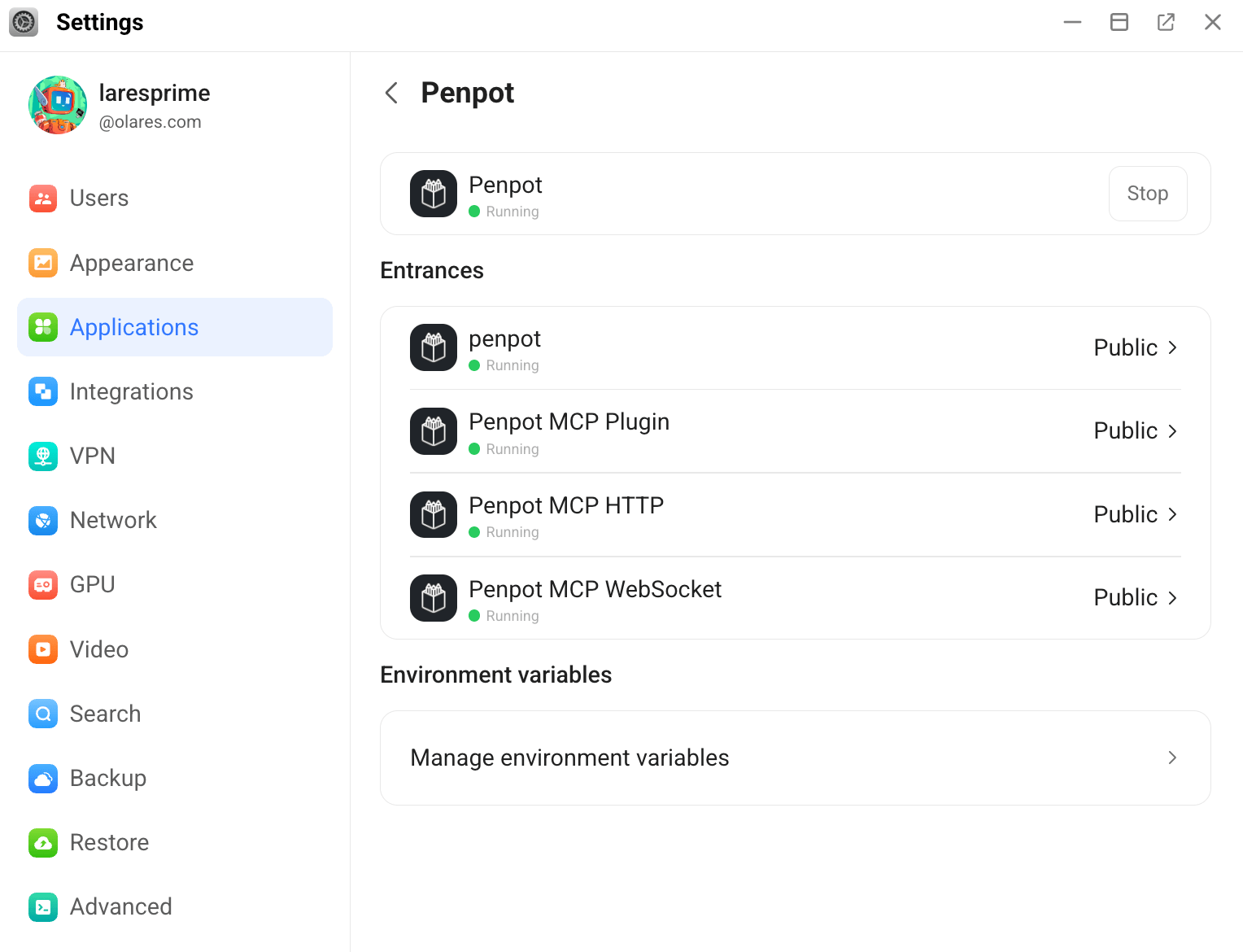The height and width of the screenshot is (952, 1243).
Task: Click the laresprime username text
Action: click(x=155, y=93)
